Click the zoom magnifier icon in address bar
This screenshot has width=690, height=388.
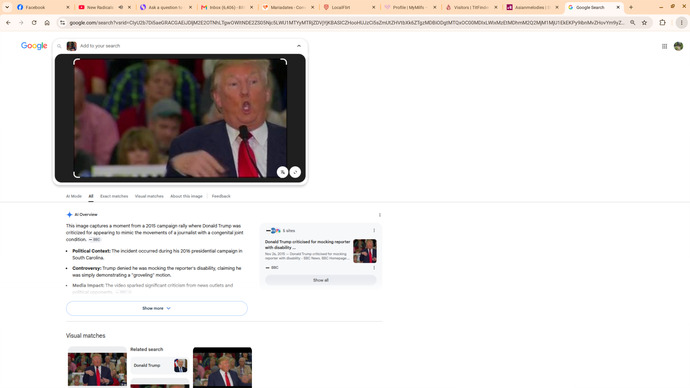point(632,22)
